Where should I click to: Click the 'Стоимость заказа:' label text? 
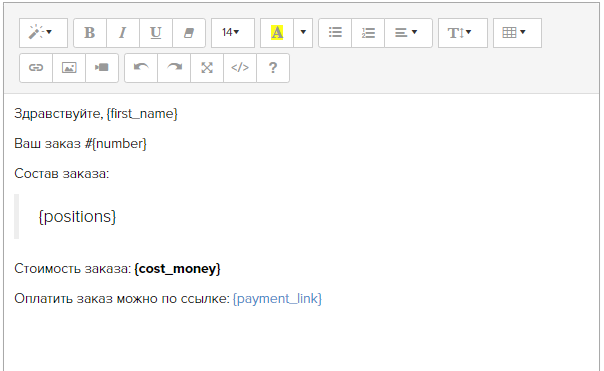click(x=73, y=269)
